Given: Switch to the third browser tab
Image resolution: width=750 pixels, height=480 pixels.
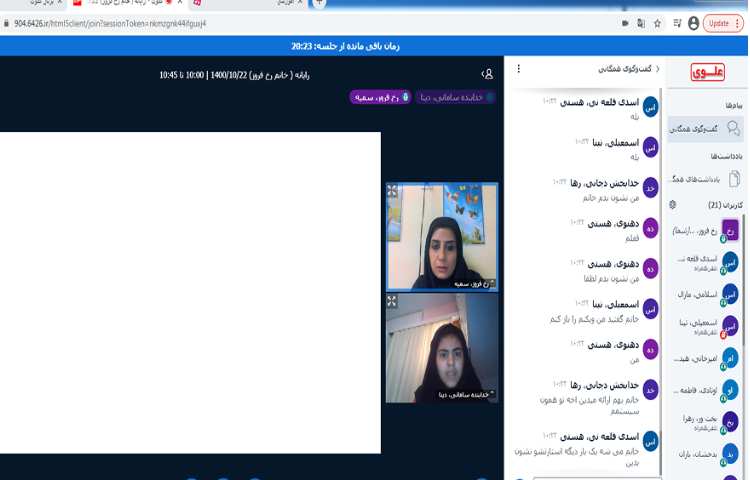Looking at the screenshot, I should click(249, 3).
